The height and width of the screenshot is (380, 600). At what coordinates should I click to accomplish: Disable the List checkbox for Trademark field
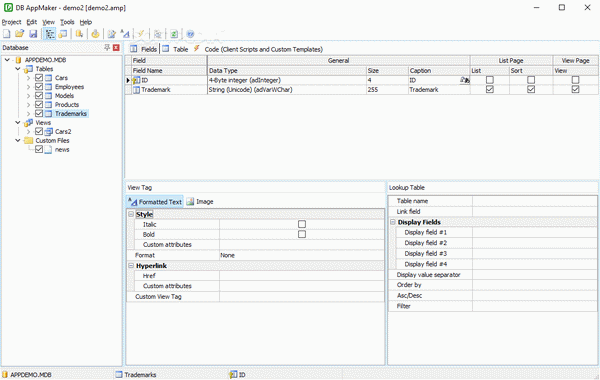[x=489, y=89]
